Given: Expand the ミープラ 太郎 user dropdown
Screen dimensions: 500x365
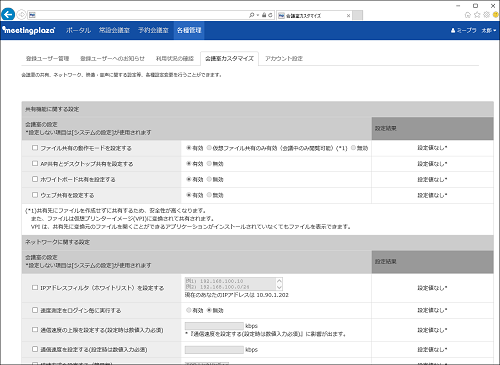Looking at the screenshot, I should click(473, 30).
